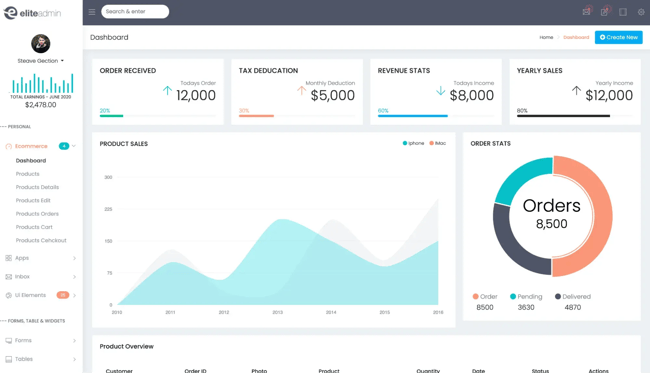Click the orange badge beside UI Elements
Viewport: 650px width, 373px height.
click(x=63, y=295)
